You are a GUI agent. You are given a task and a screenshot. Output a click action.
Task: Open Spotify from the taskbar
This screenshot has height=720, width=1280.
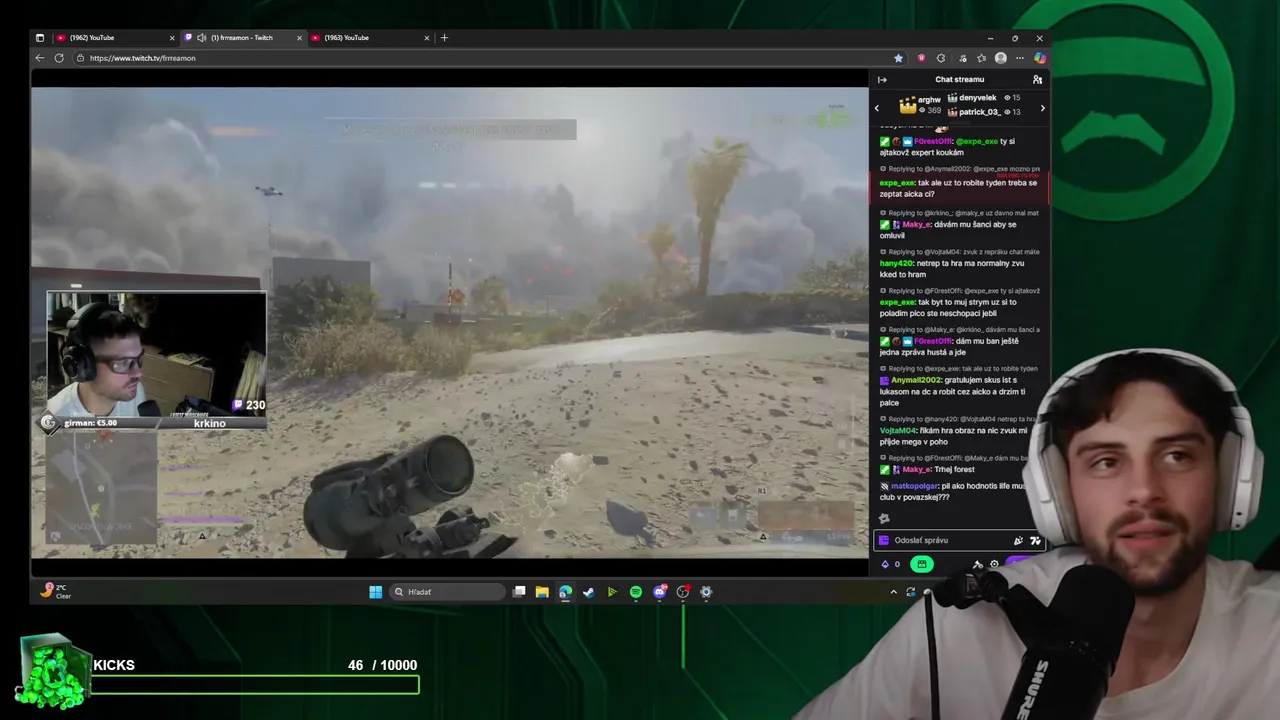[636, 592]
